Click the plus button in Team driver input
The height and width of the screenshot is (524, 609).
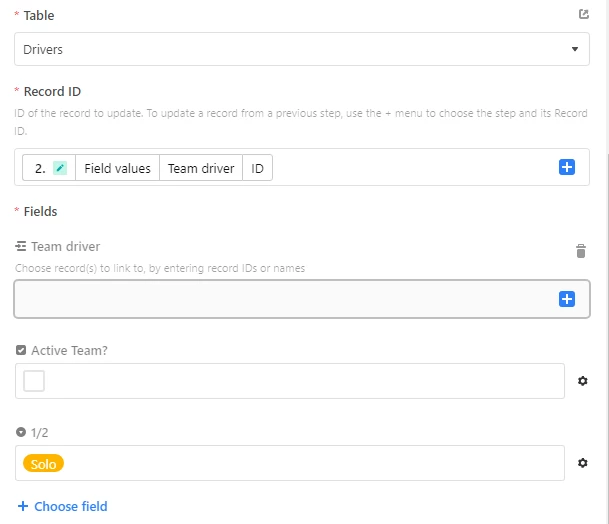point(567,299)
